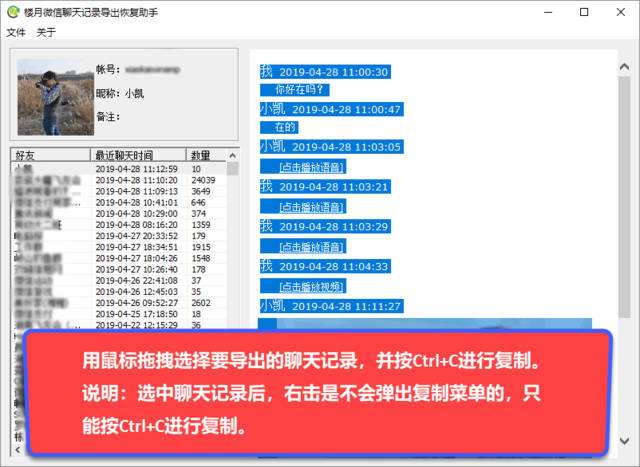Play voice message sent at 11:03:29
The width and height of the screenshot is (640, 467).
point(312,247)
